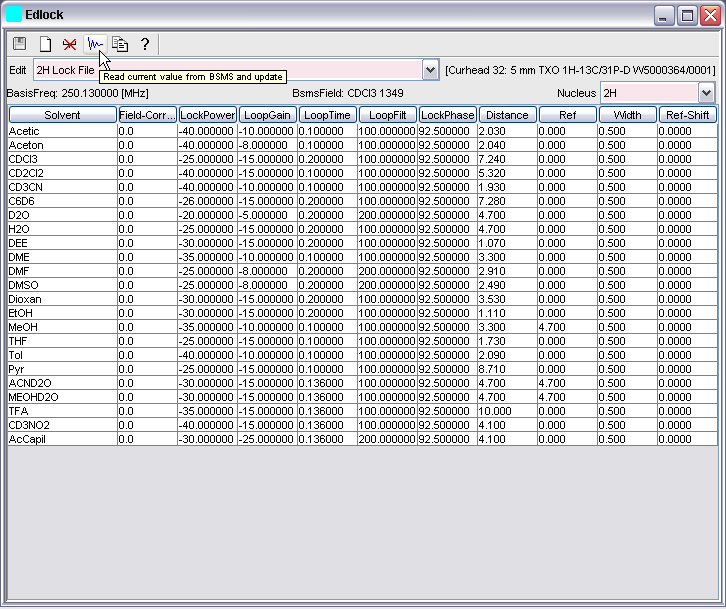
Task: Click the Ref-Shift column header
Action: point(687,115)
